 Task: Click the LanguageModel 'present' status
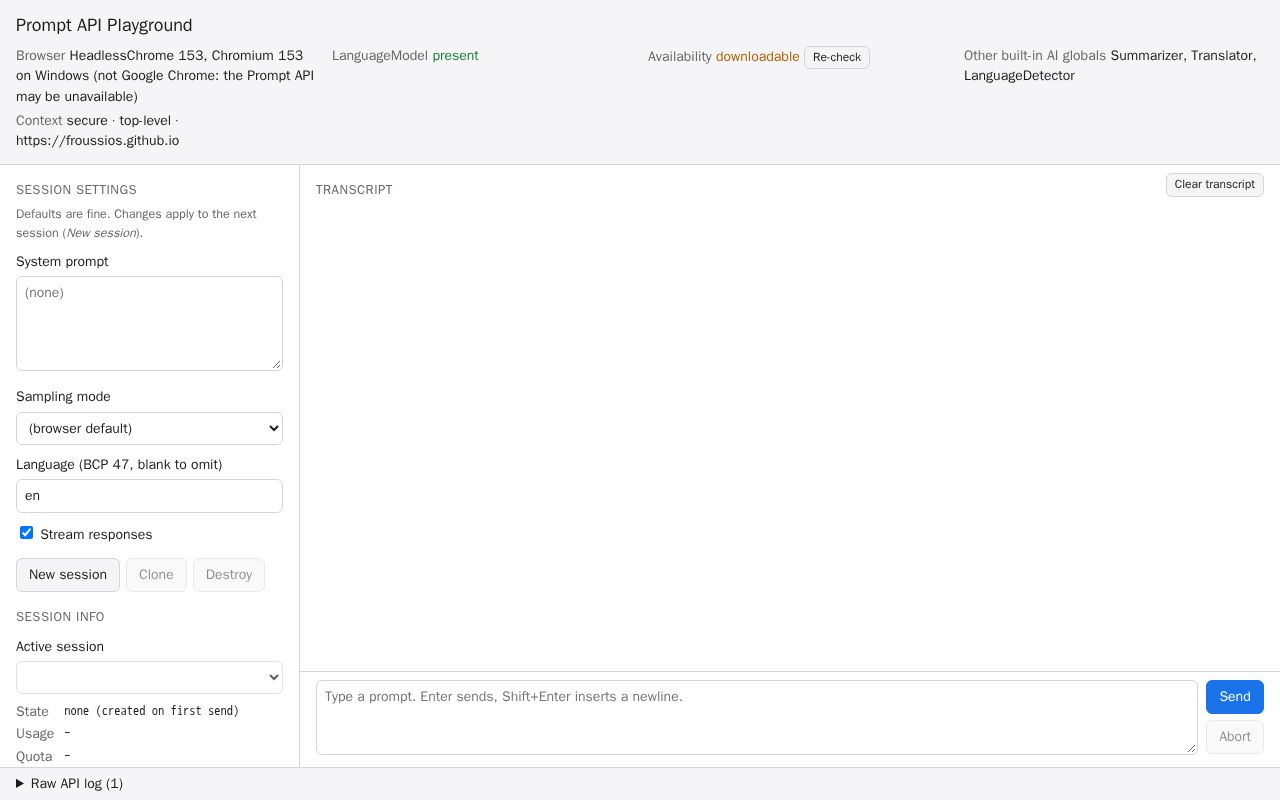[x=455, y=56]
